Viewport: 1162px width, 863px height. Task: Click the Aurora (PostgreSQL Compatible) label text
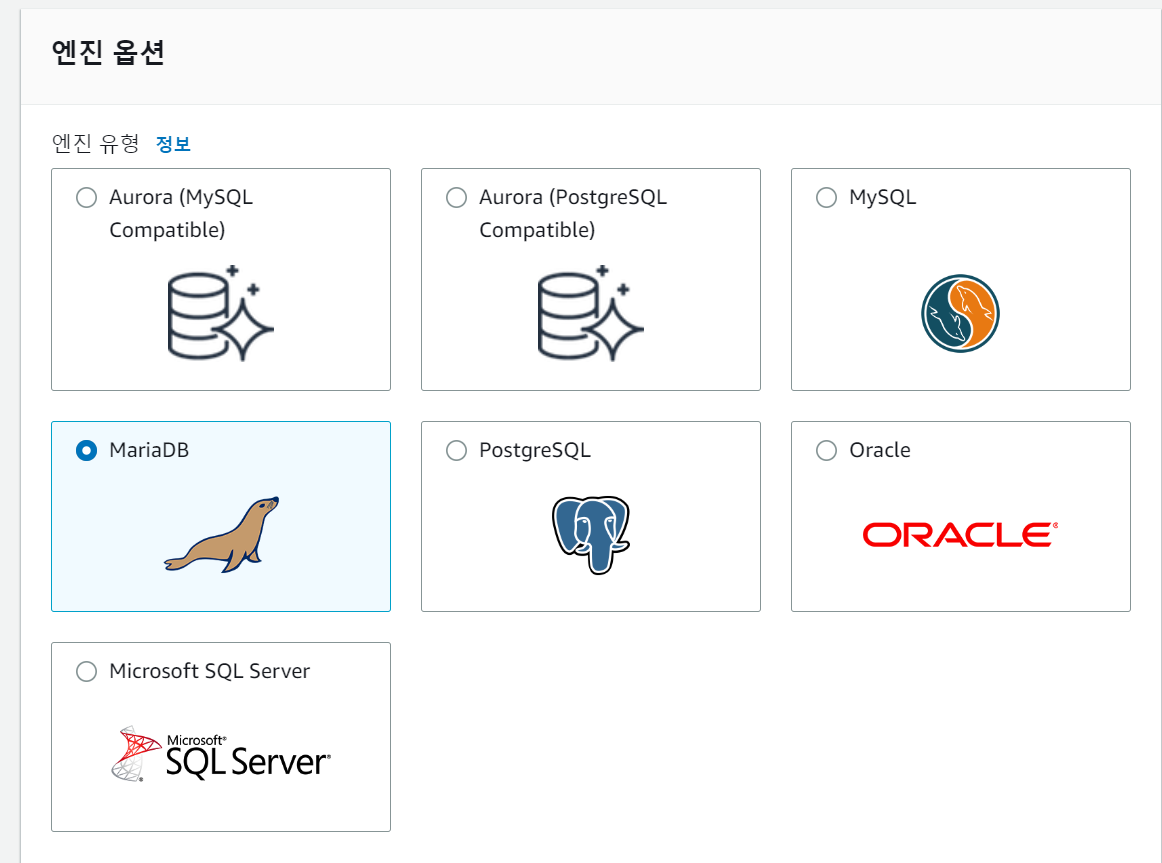tap(573, 213)
